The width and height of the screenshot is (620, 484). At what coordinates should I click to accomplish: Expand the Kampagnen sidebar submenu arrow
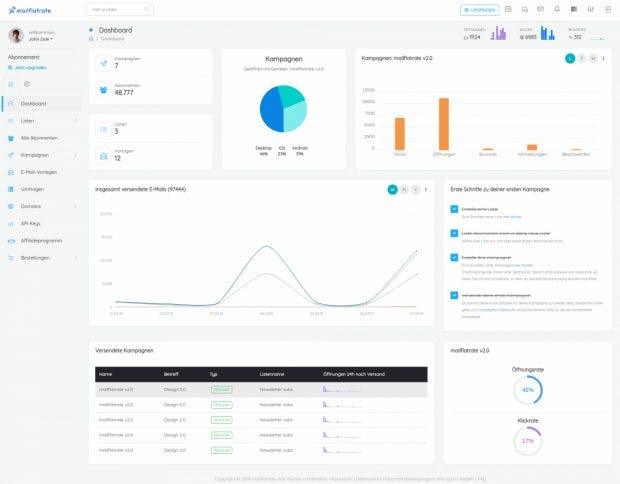76,155
